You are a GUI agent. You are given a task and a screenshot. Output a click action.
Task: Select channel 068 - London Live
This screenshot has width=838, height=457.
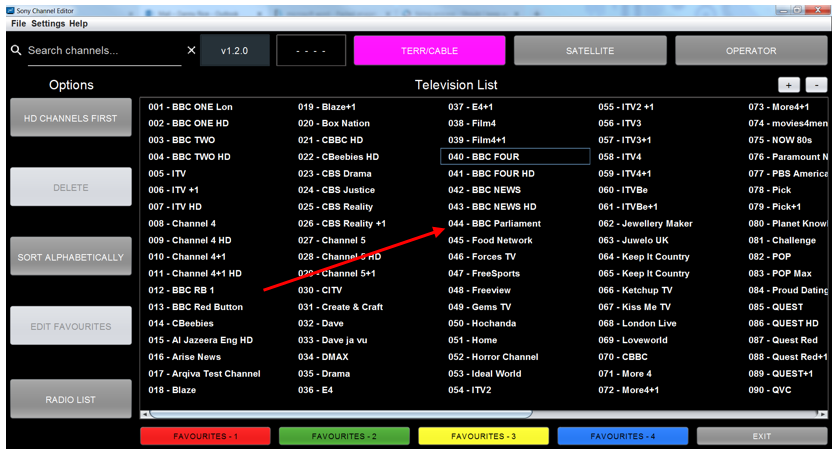click(637, 323)
